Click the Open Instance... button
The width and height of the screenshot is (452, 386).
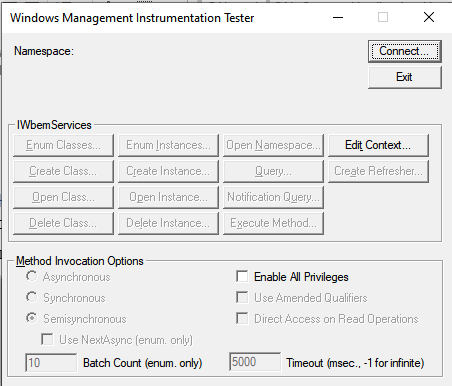point(168,197)
